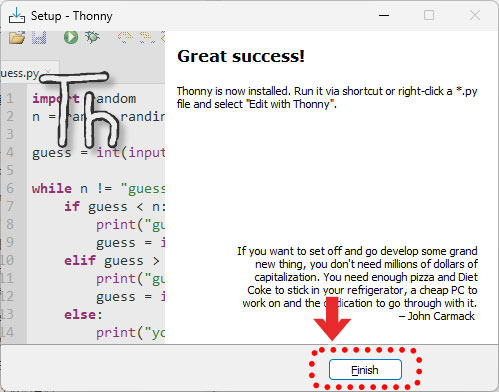Viewport: 499px width, 392px height.
Task: Minimize the Setup - Thonny window
Action: (384, 15)
